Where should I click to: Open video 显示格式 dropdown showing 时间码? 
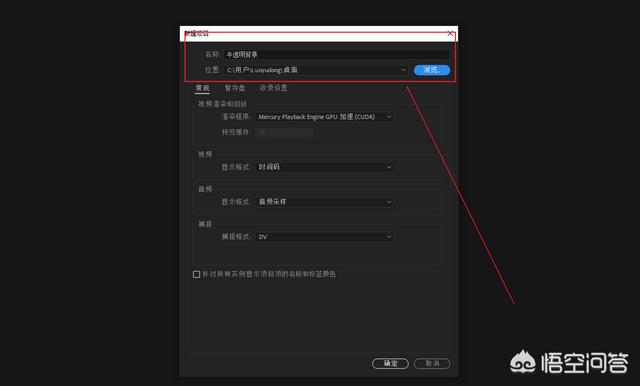pyautogui.click(x=324, y=167)
